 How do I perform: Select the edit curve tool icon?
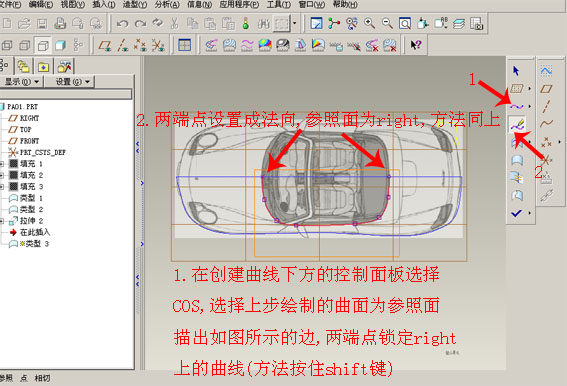point(517,124)
